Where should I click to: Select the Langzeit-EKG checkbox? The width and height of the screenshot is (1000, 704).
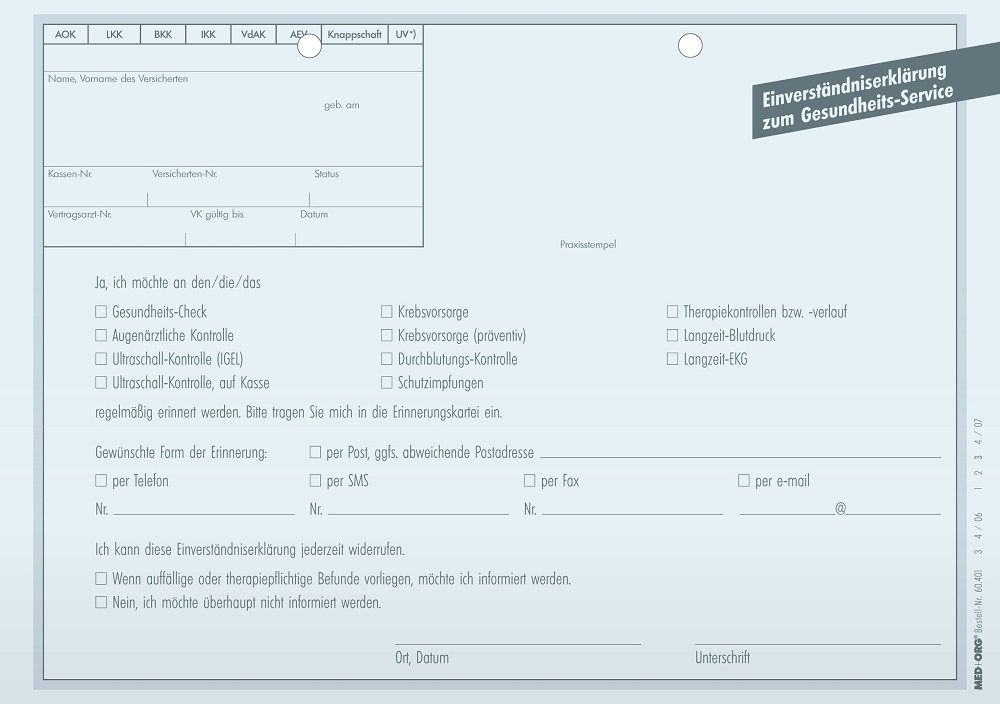672,359
